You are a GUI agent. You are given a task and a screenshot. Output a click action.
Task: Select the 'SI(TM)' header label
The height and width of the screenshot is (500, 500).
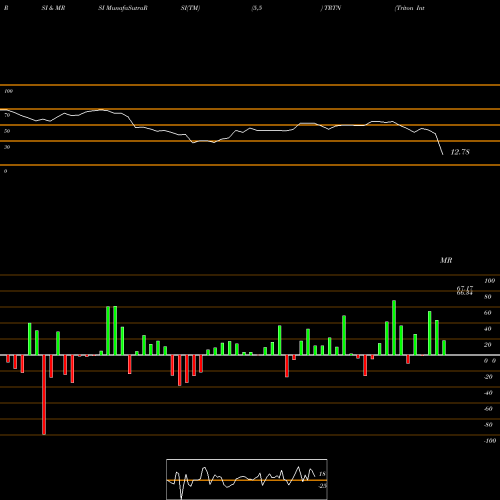click(190, 8)
